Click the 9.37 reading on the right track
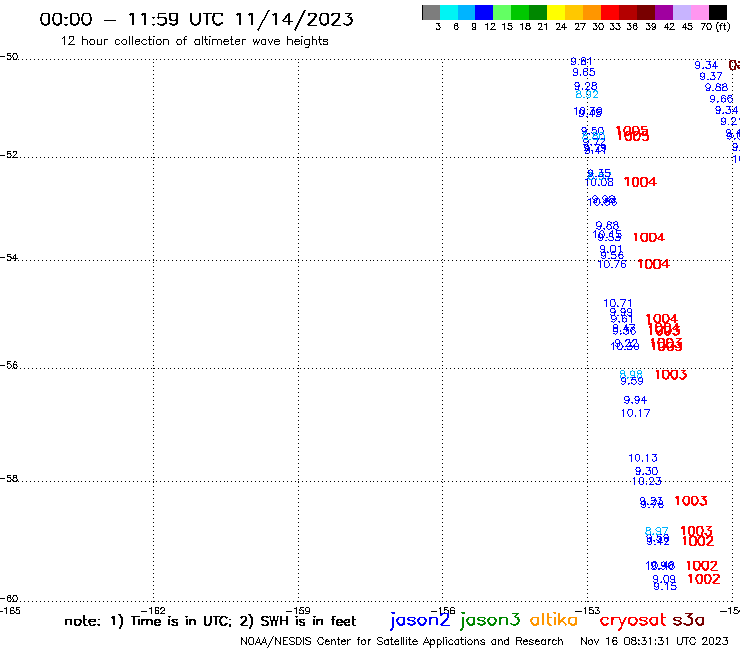Screen dimensions: 740x650 point(711,76)
